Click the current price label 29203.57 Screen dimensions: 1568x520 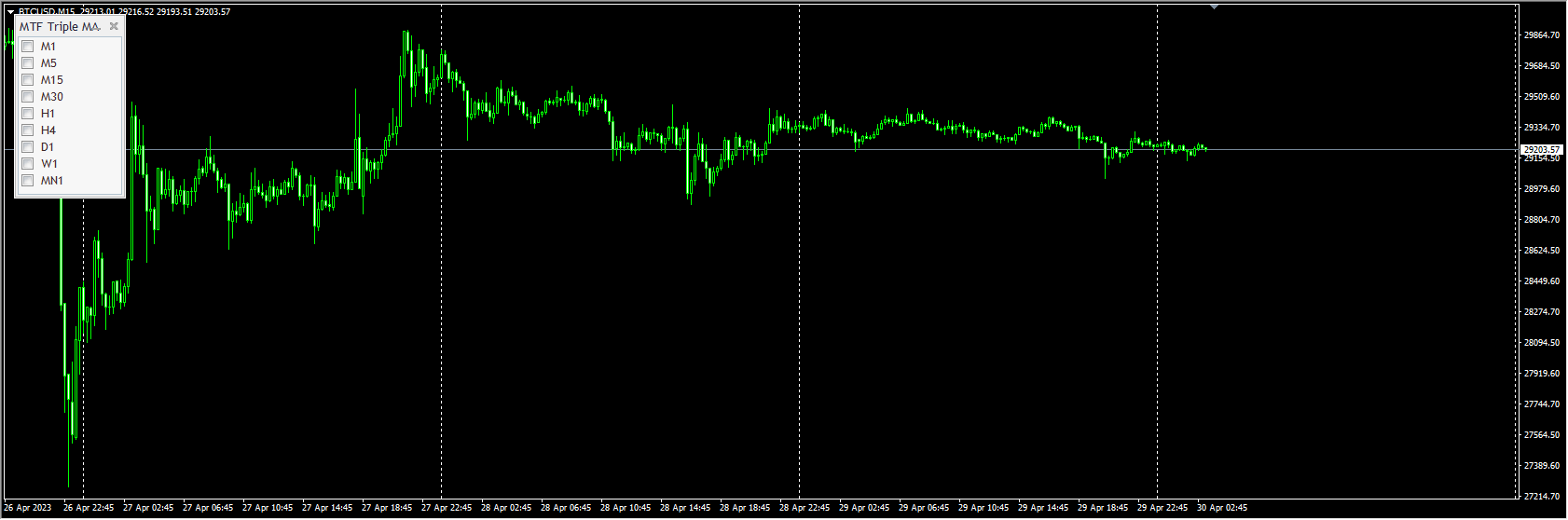coord(1542,149)
